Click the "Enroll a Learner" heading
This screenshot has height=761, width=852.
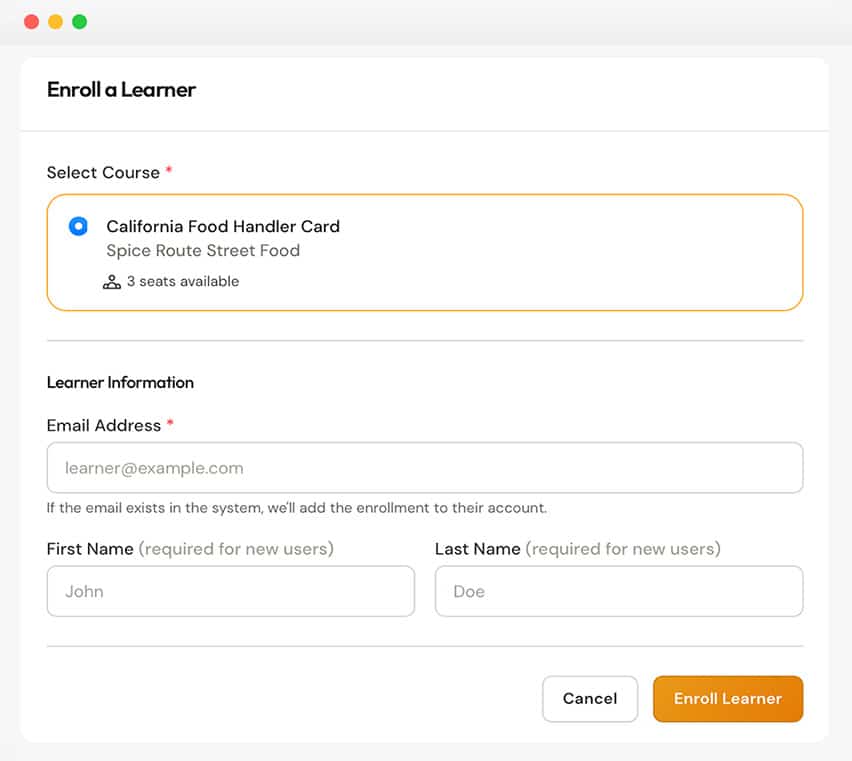(x=121, y=90)
